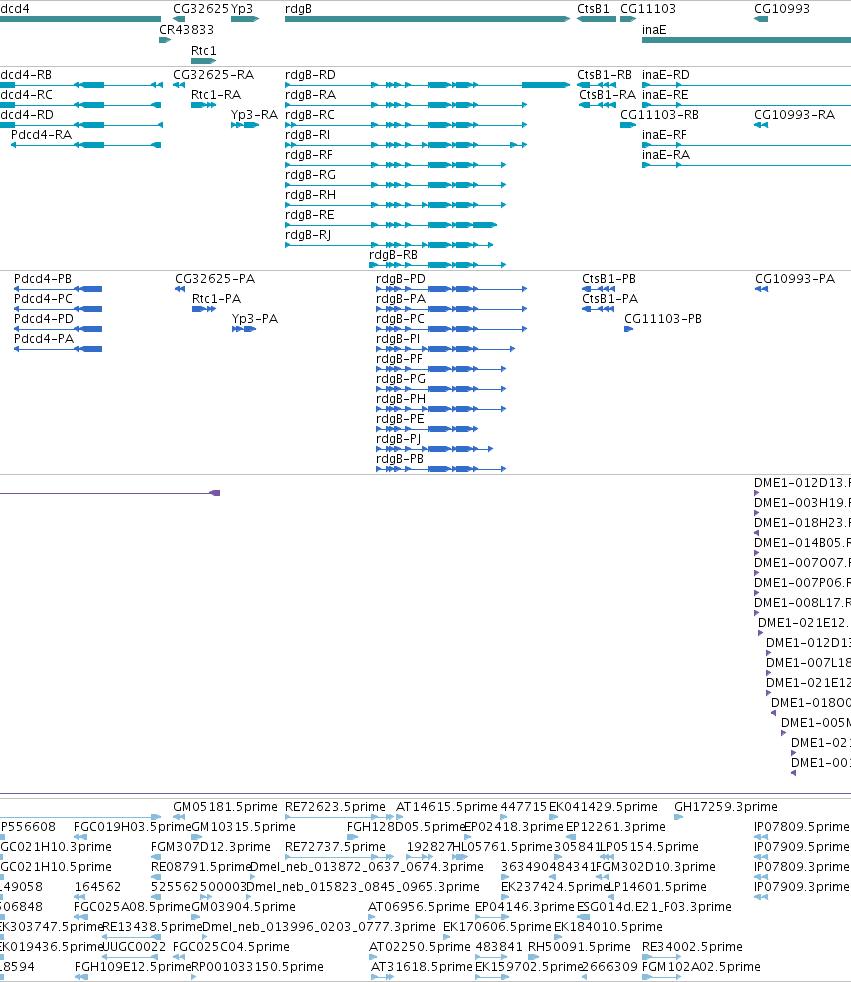
Task: Click the rdgB gene label
Action: (x=298, y=9)
